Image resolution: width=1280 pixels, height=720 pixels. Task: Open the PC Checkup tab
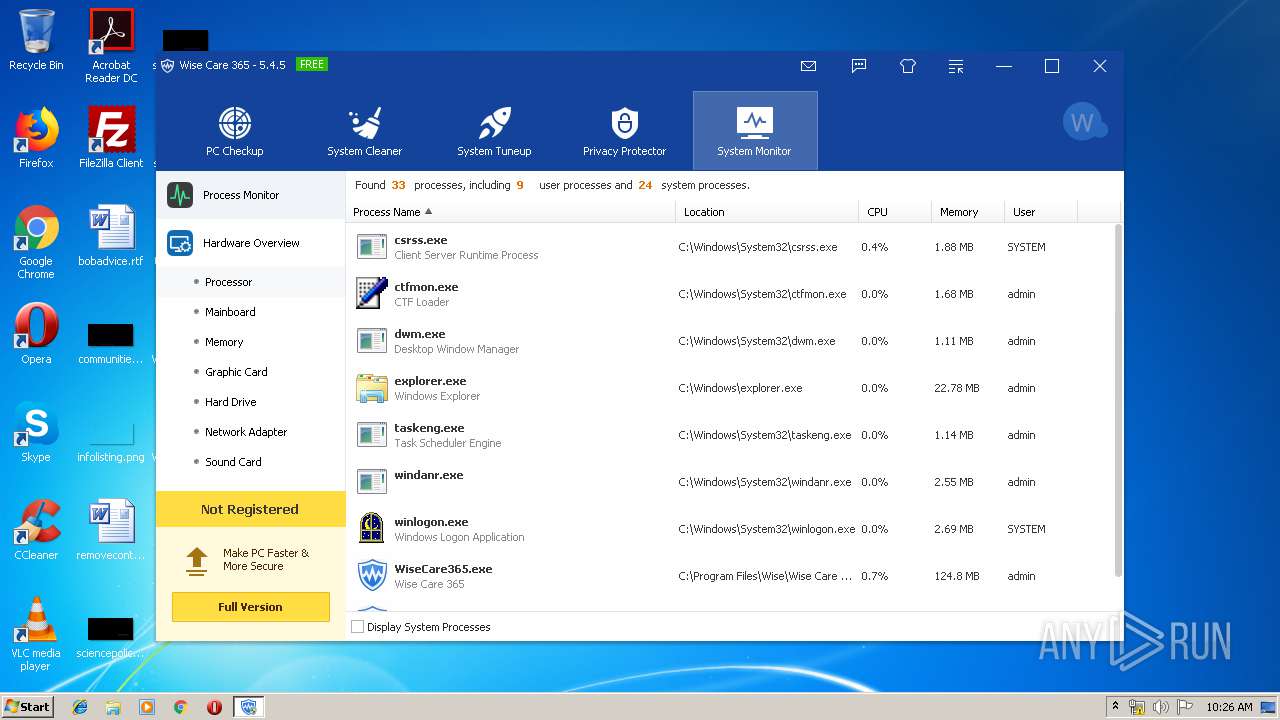coord(235,131)
